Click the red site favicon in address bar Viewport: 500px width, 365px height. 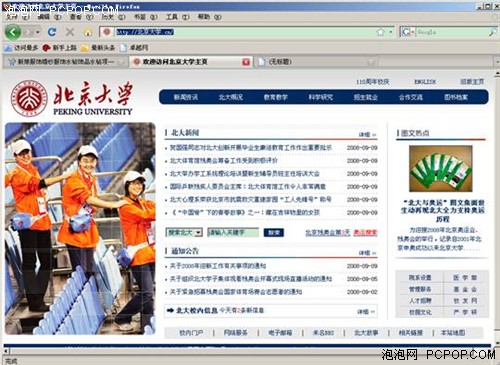point(107,32)
